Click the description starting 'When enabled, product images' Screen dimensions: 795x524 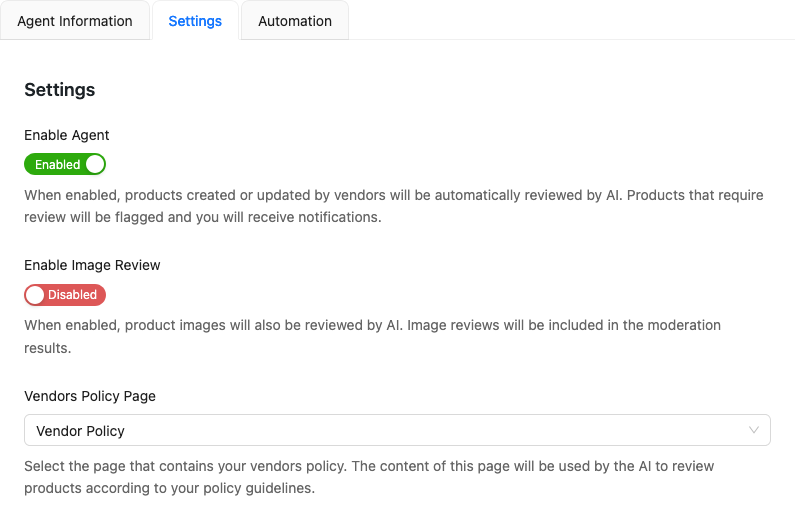tap(373, 336)
